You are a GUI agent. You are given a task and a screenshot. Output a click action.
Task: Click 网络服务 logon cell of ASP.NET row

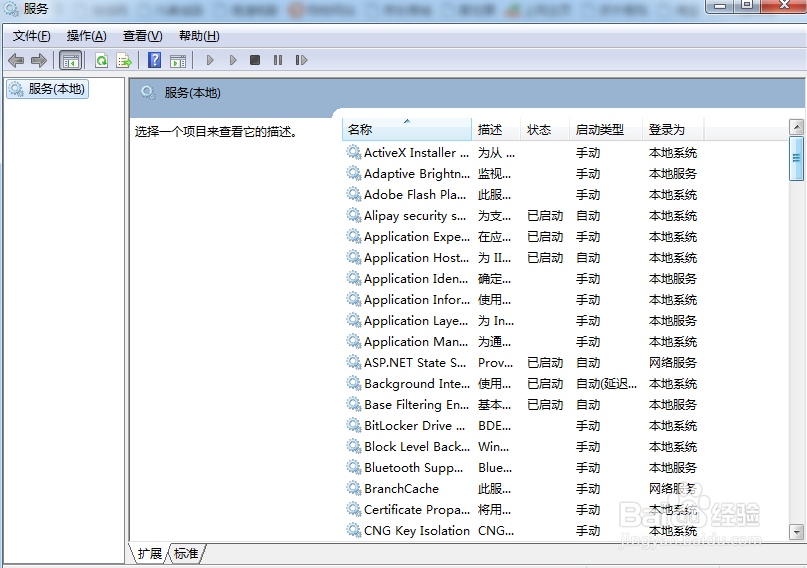673,363
